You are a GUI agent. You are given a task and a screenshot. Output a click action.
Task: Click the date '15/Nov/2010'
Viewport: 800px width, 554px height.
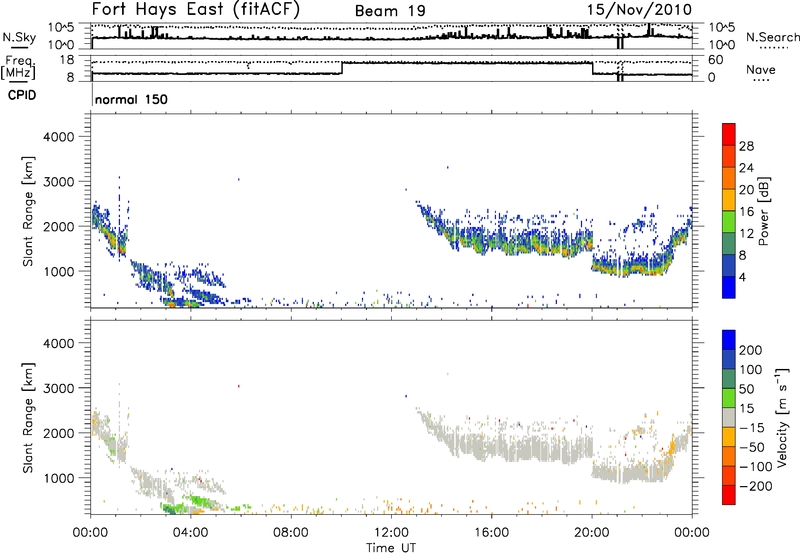click(639, 10)
